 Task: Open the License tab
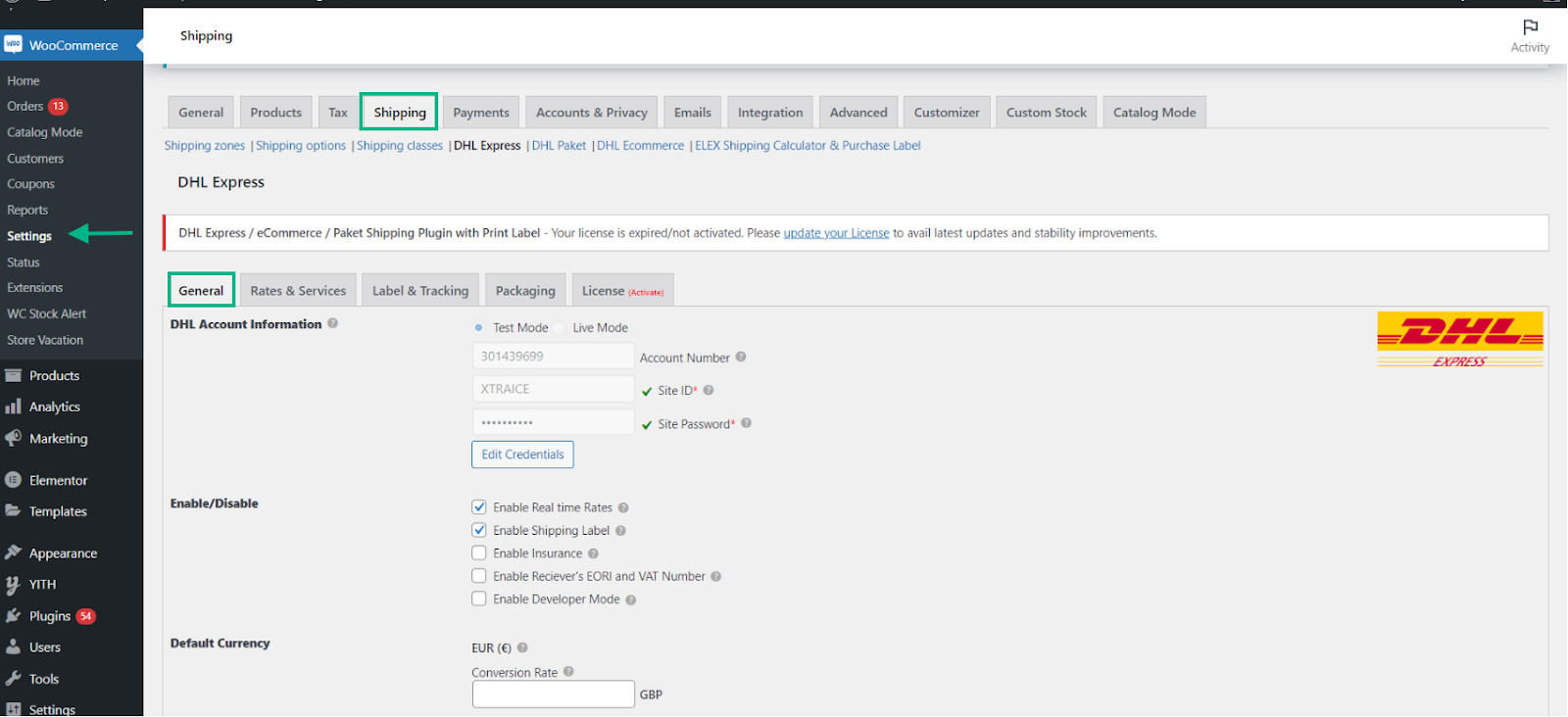pos(622,291)
